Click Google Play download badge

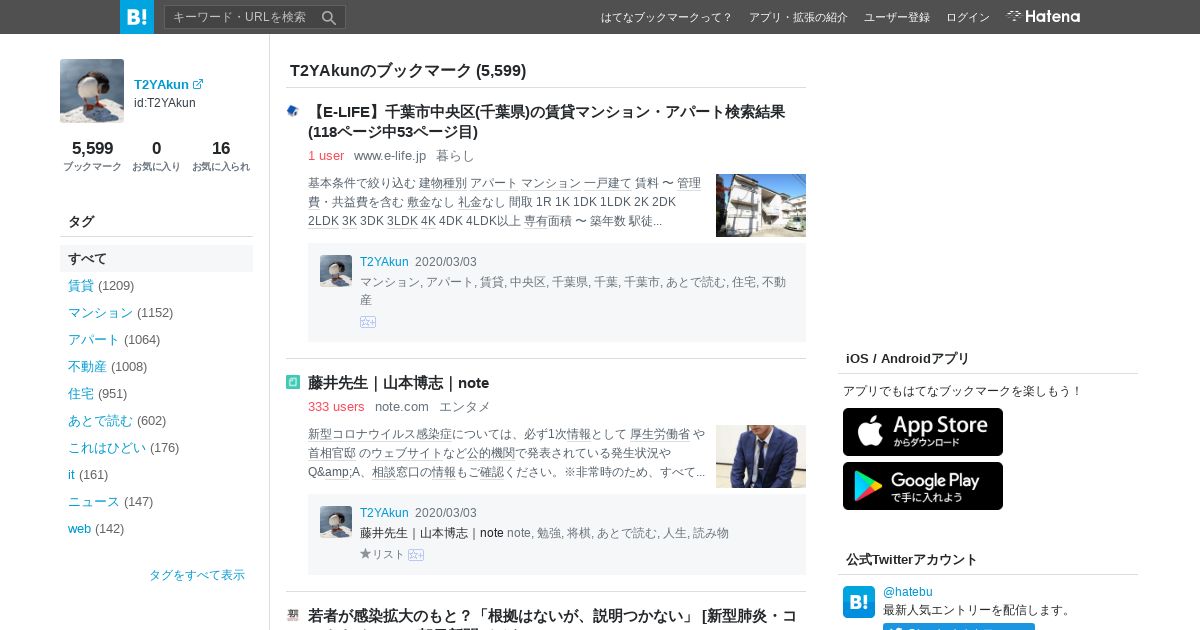923,486
